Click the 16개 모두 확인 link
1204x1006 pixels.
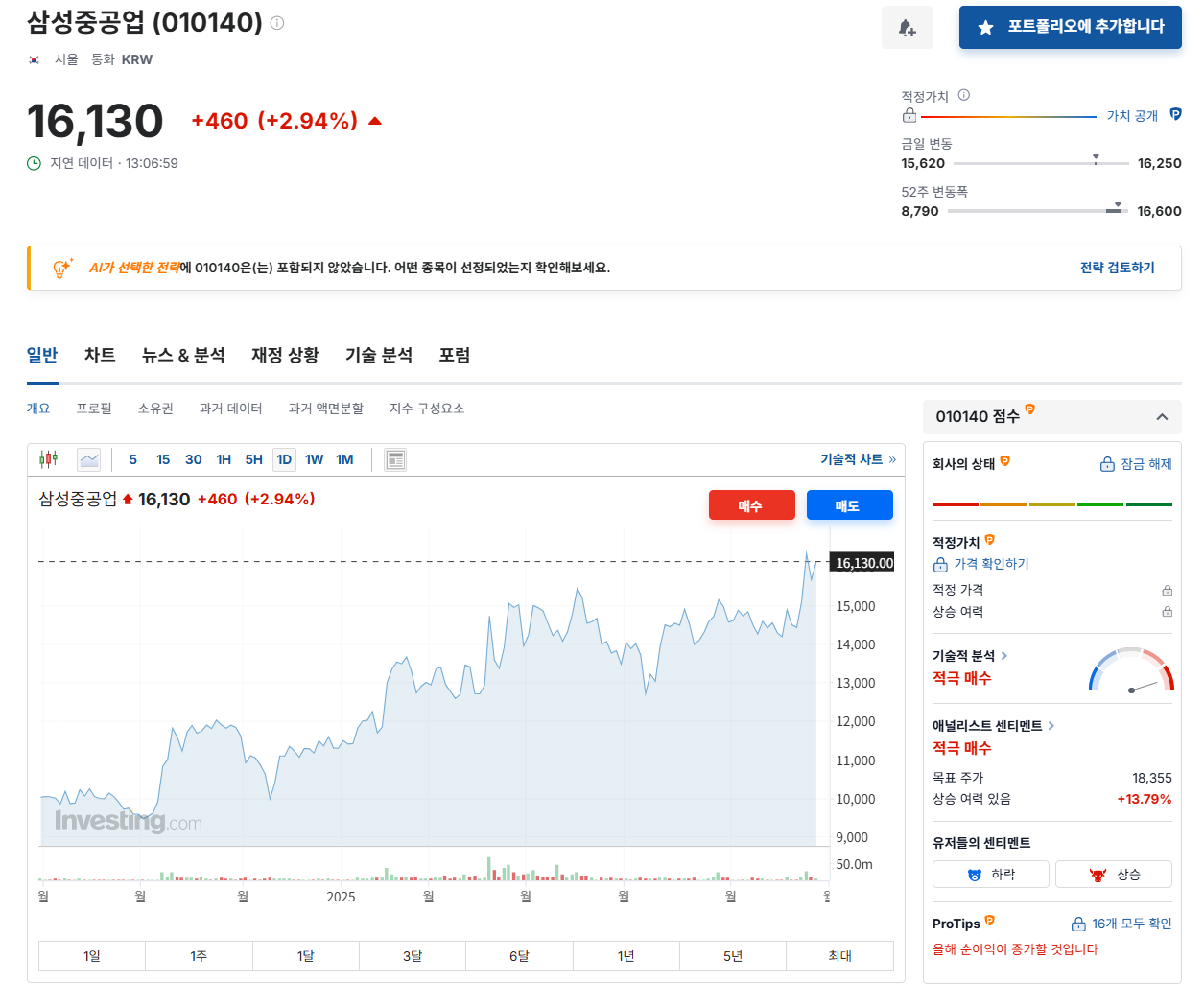click(x=1121, y=924)
